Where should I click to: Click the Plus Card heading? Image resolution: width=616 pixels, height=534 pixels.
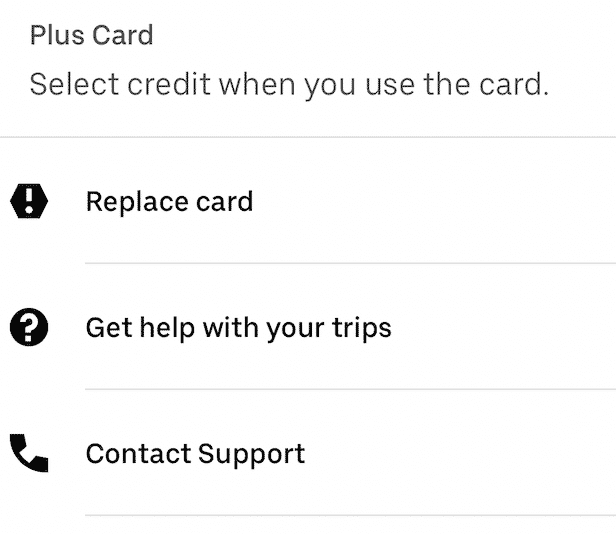(x=92, y=35)
